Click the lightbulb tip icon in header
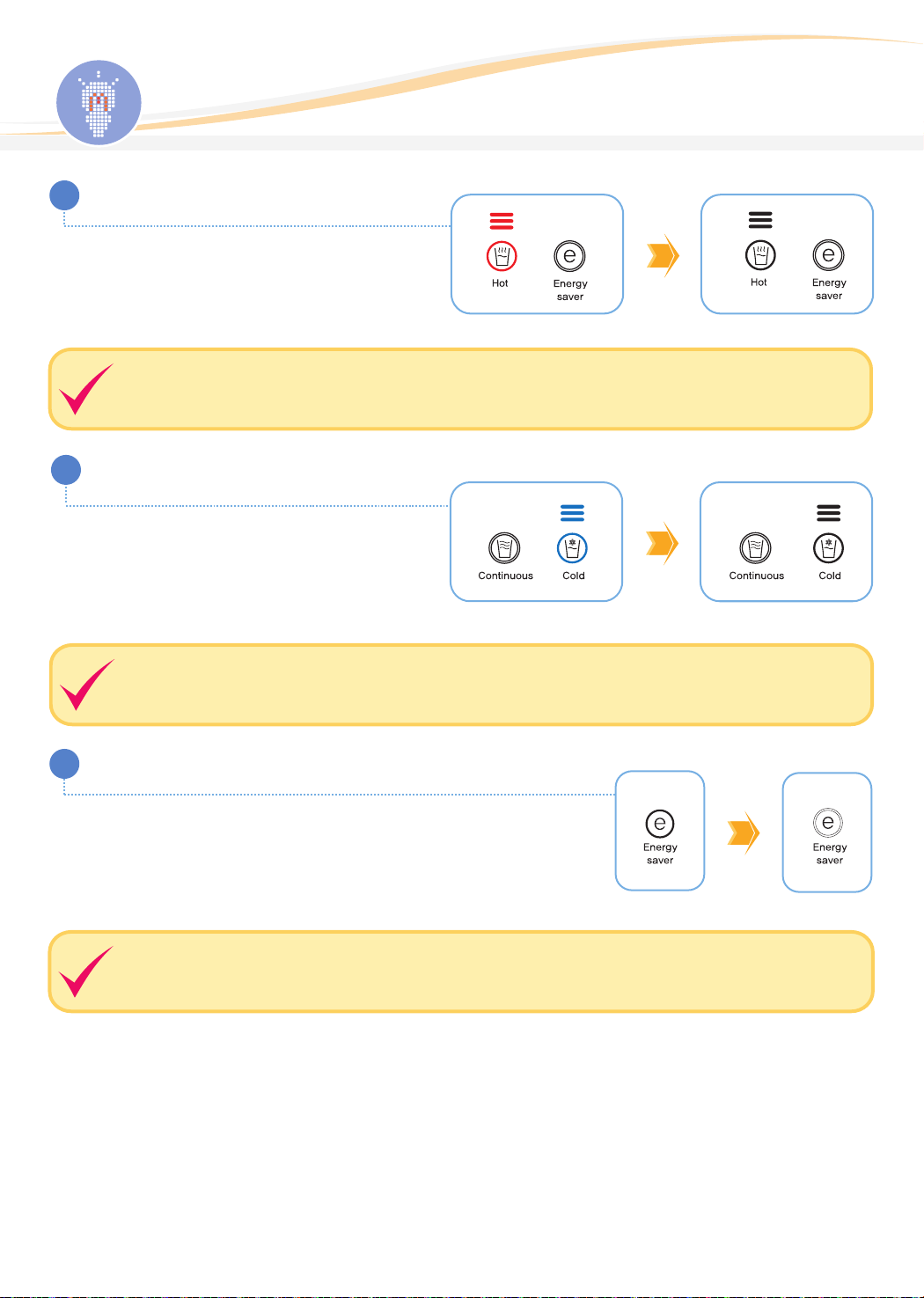 (99, 103)
